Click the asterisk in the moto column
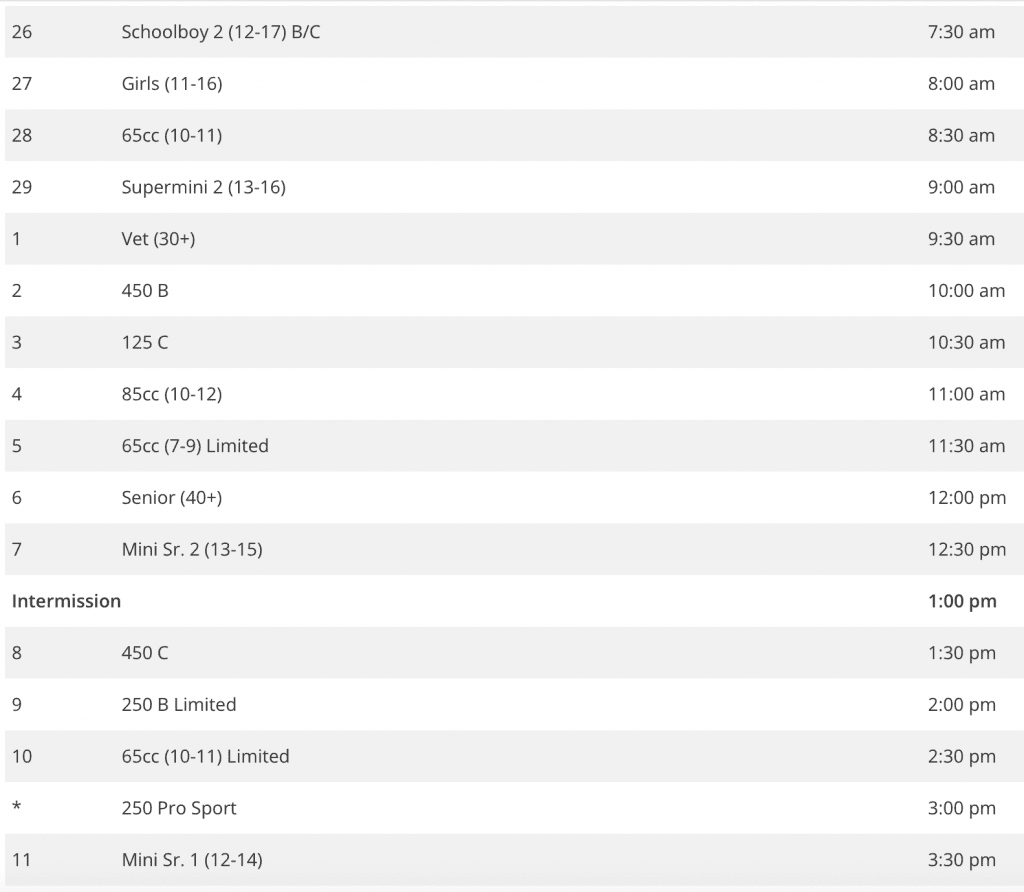The width and height of the screenshot is (1024, 892). [x=16, y=808]
